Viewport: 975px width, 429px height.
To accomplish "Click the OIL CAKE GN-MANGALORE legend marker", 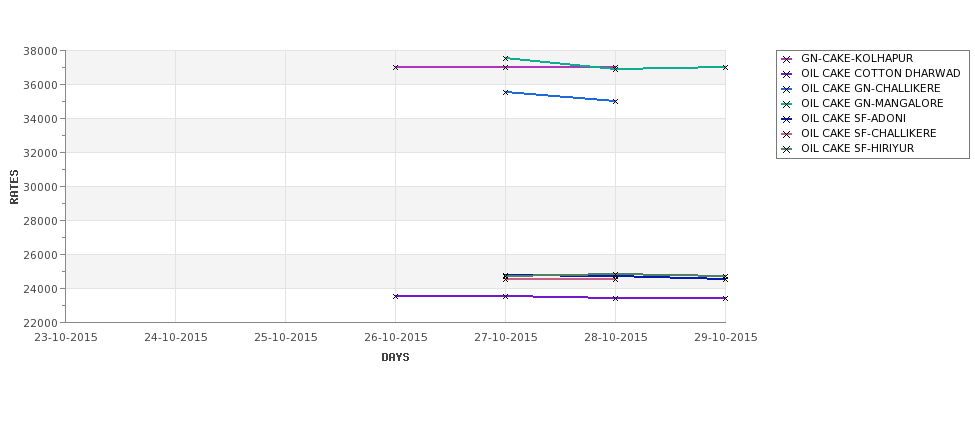I will (x=787, y=104).
